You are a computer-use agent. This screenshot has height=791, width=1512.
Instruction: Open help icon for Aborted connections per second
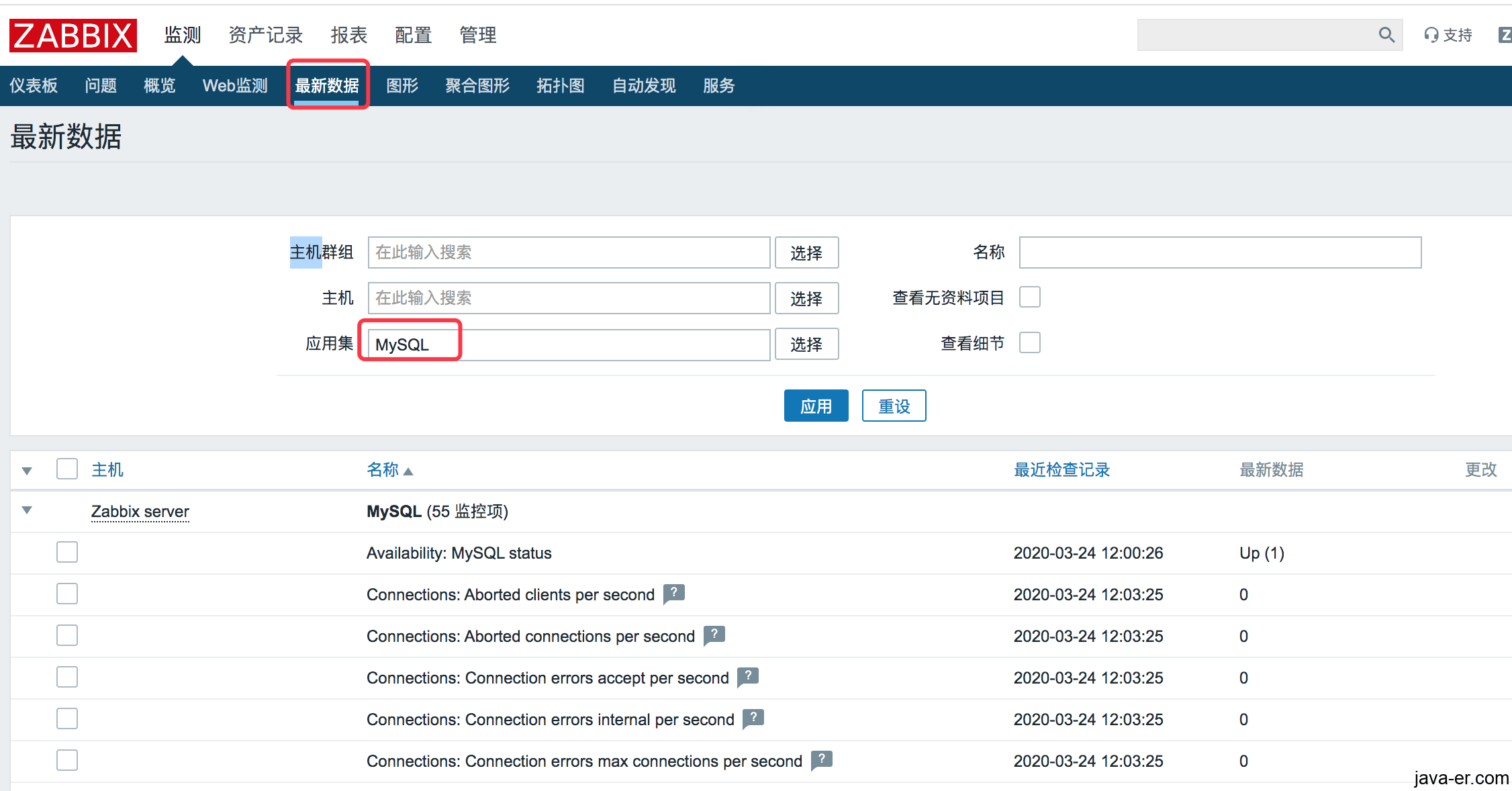coord(714,635)
